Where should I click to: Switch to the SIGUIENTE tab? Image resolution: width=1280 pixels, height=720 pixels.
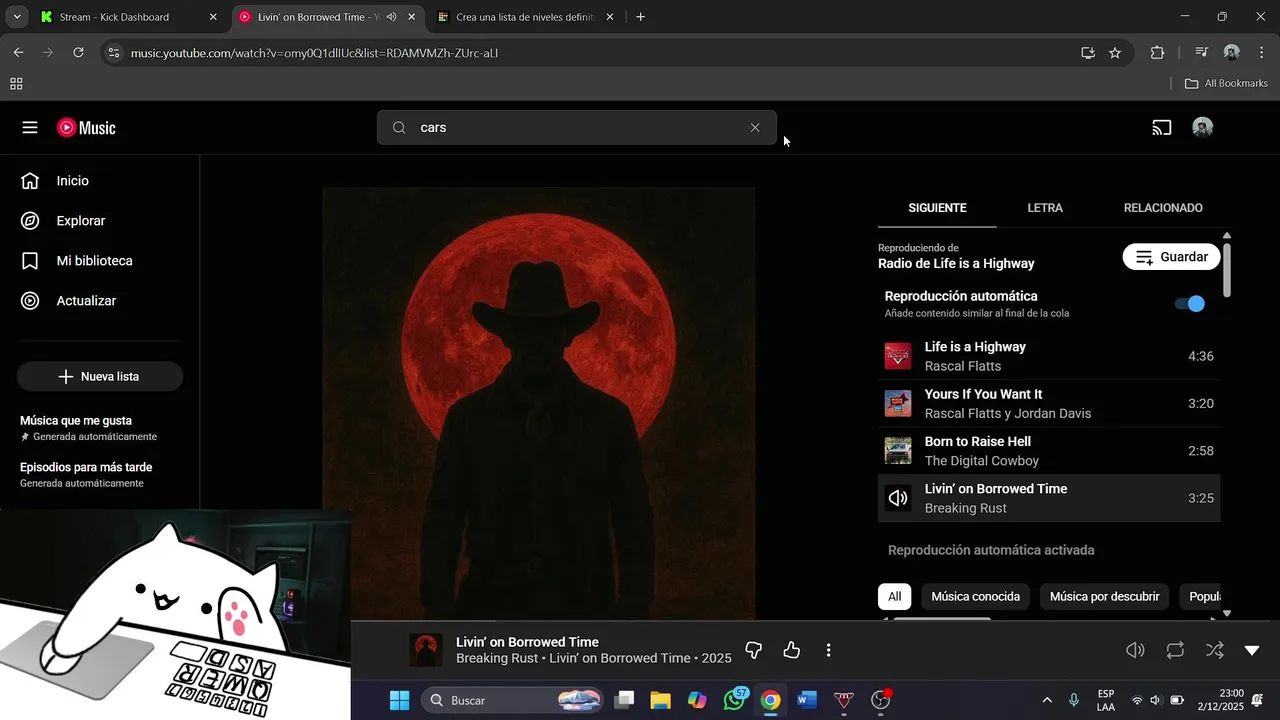pos(937,208)
